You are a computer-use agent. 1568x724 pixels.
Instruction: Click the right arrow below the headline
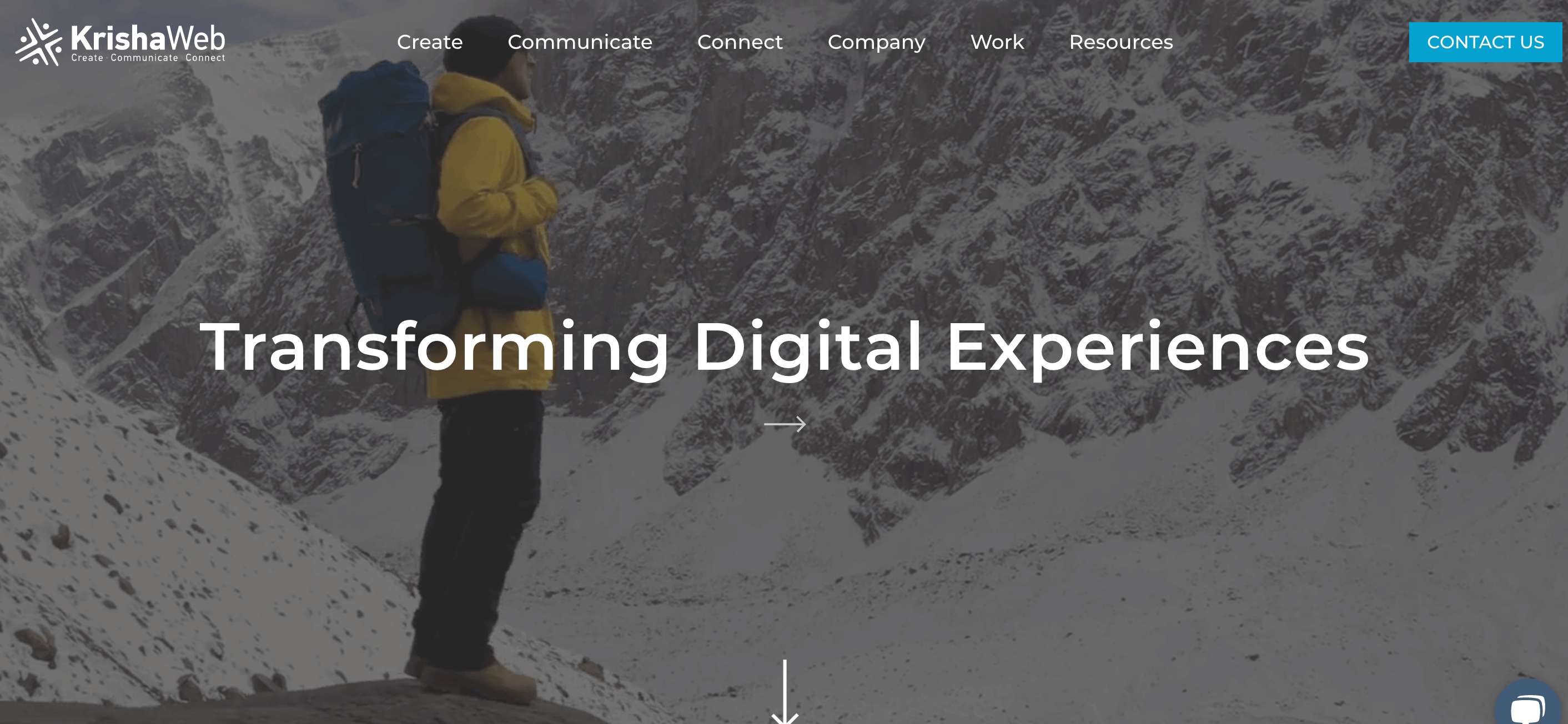point(785,424)
